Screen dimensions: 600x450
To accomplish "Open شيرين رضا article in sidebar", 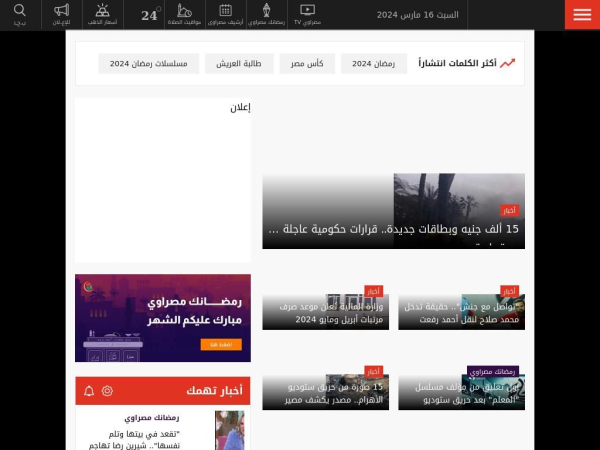I will tap(134, 440).
